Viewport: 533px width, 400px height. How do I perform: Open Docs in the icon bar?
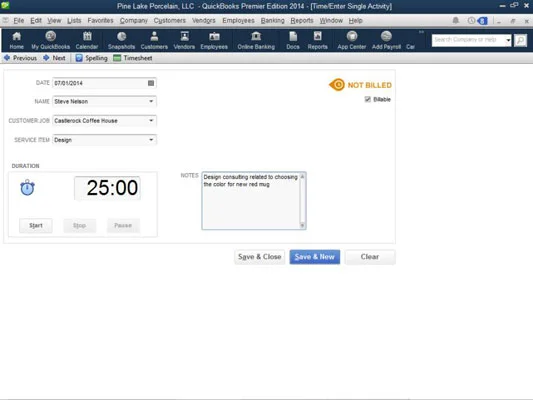pos(293,40)
